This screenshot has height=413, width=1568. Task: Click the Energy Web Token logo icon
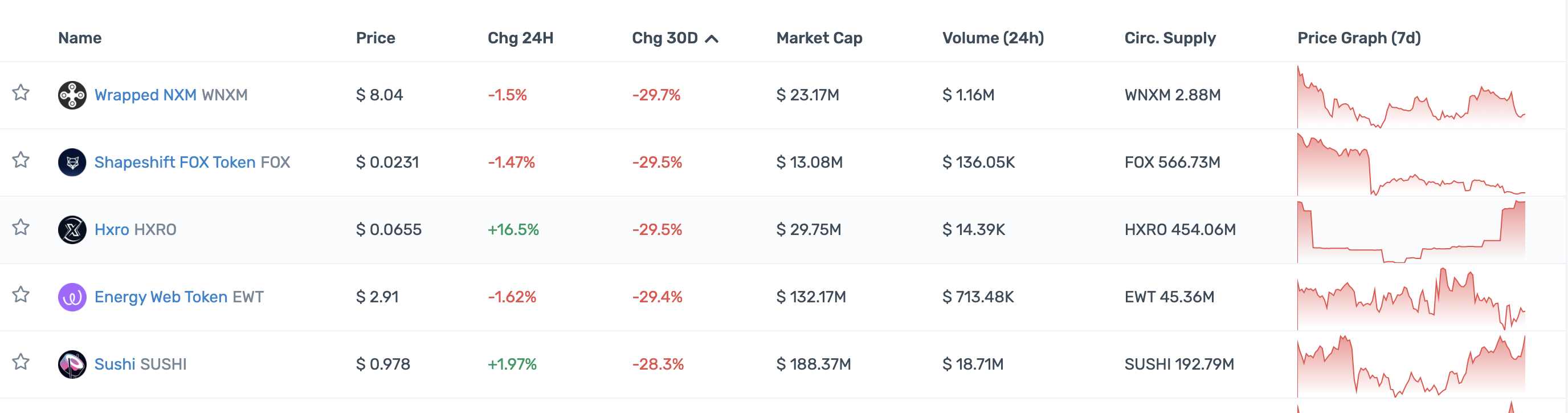coord(72,297)
